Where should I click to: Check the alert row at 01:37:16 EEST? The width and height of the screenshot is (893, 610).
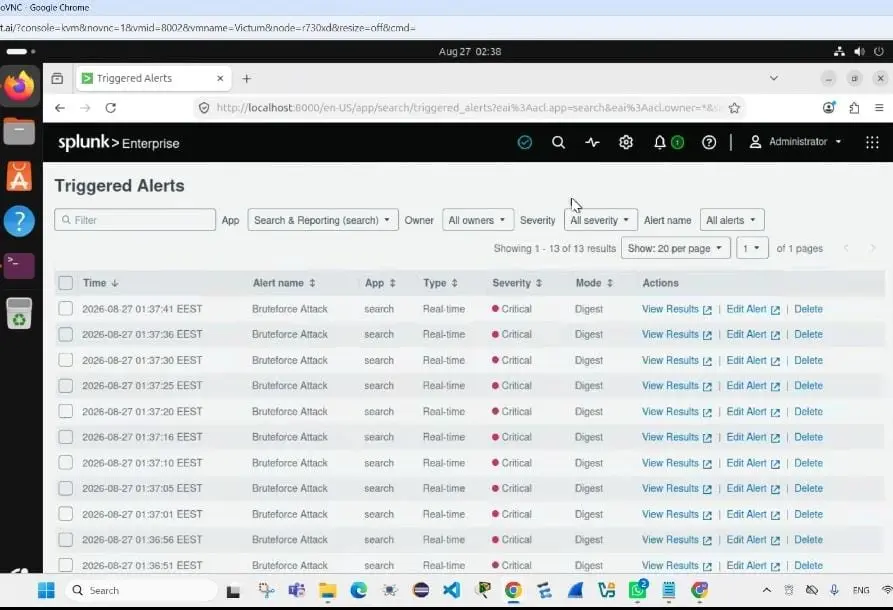click(65, 437)
